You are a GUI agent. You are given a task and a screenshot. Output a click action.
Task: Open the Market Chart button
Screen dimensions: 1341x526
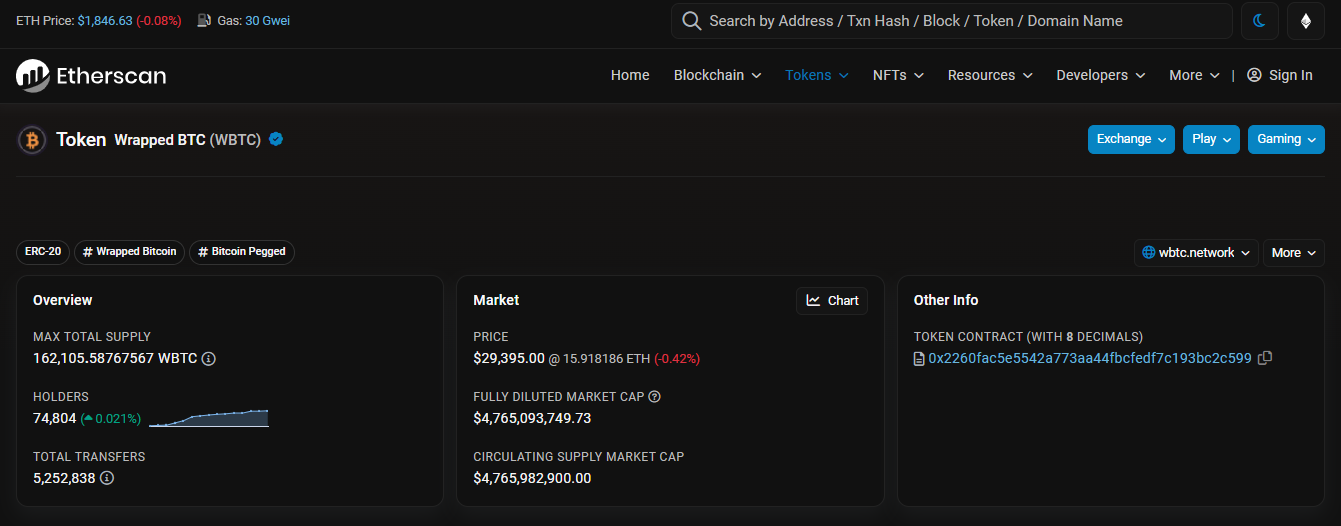[x=832, y=301]
